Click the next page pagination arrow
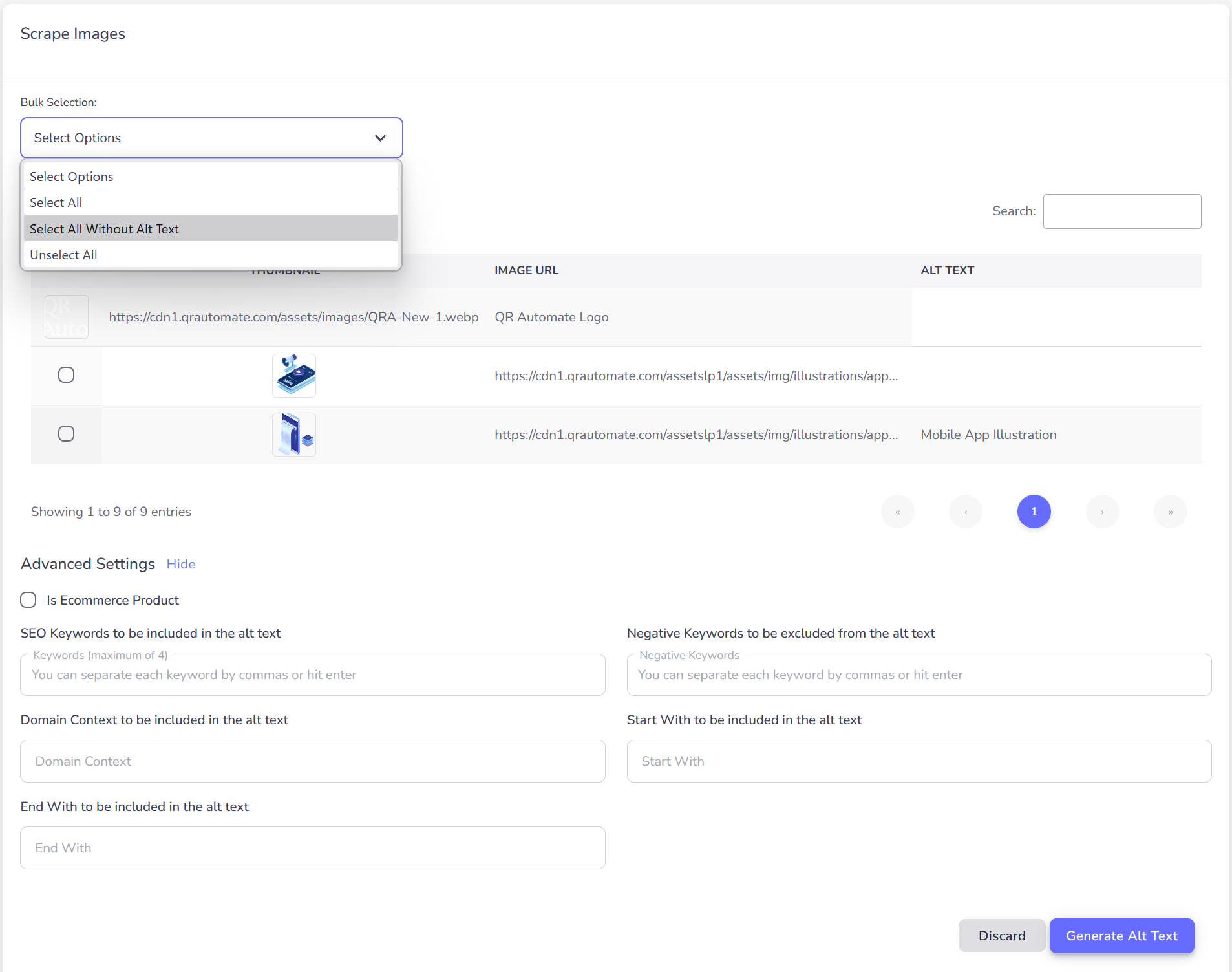1232x972 pixels. point(1102,512)
